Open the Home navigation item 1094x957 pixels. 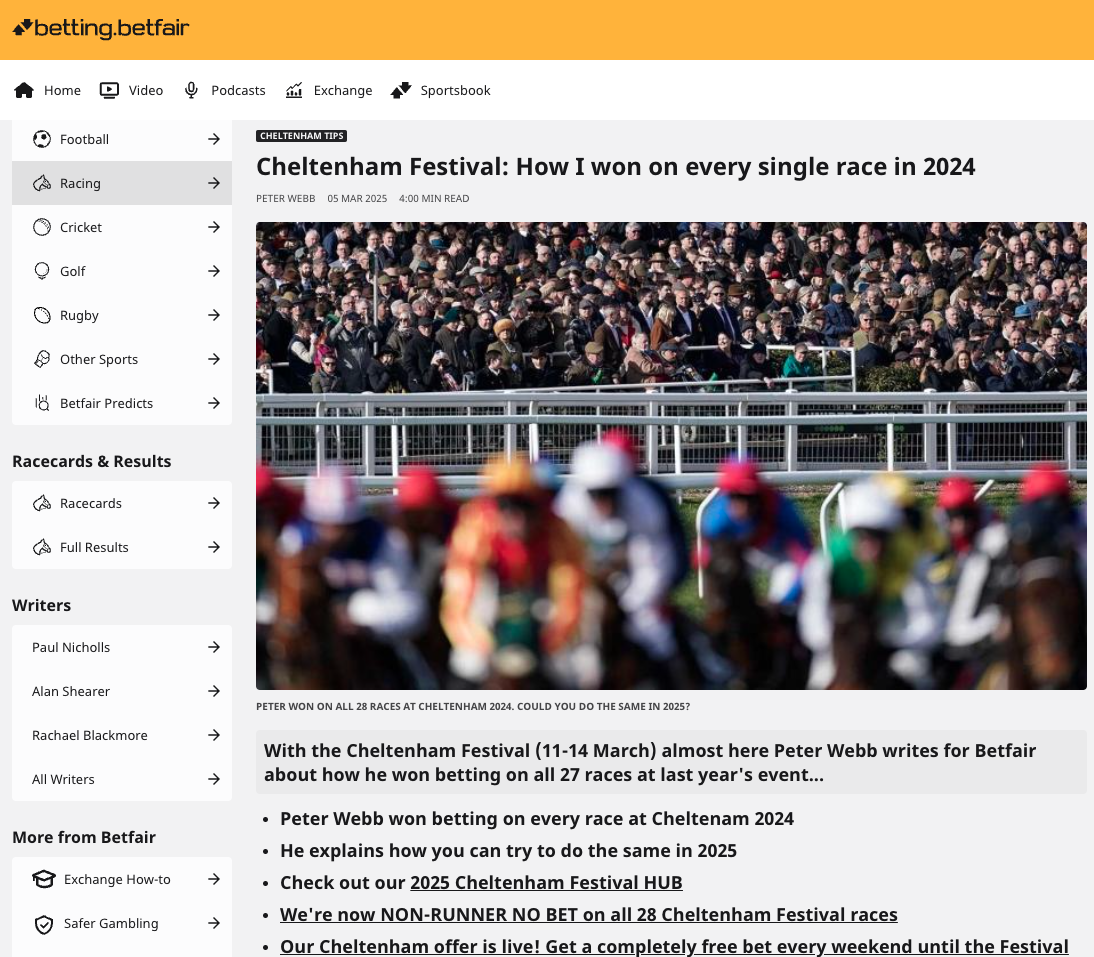point(47,90)
